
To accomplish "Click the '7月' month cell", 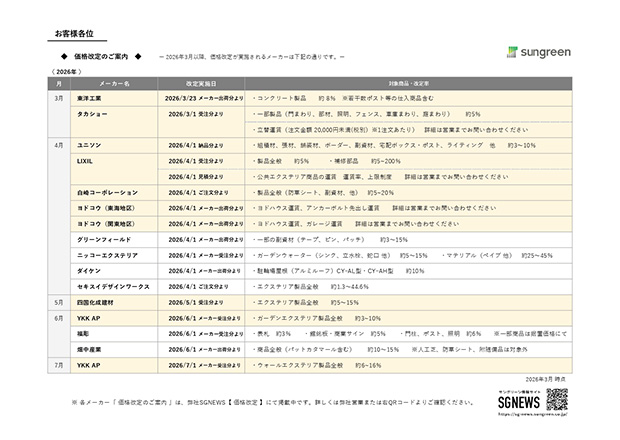I will pos(59,366).
